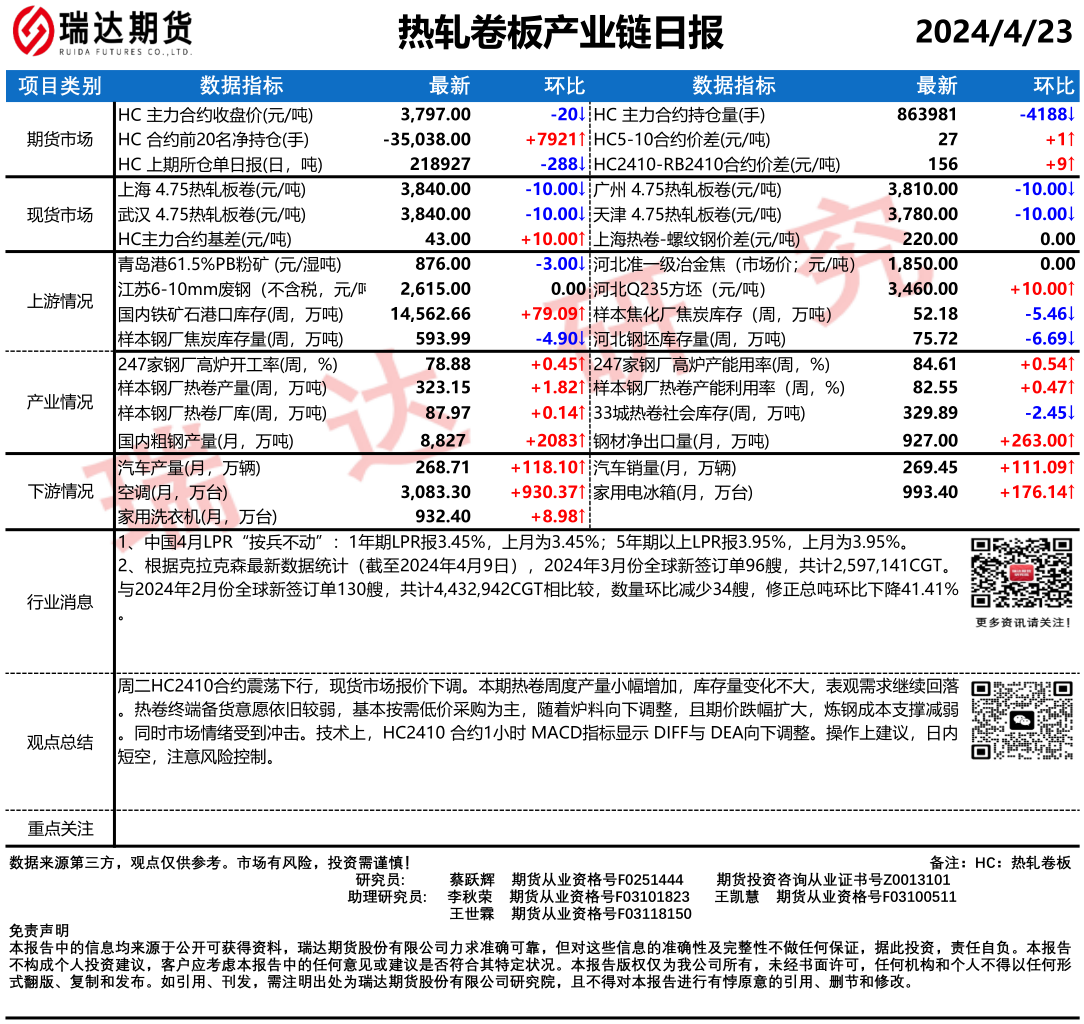Select the crude steel output "8,827"
The height and width of the screenshot is (1024, 1084).
point(443,441)
